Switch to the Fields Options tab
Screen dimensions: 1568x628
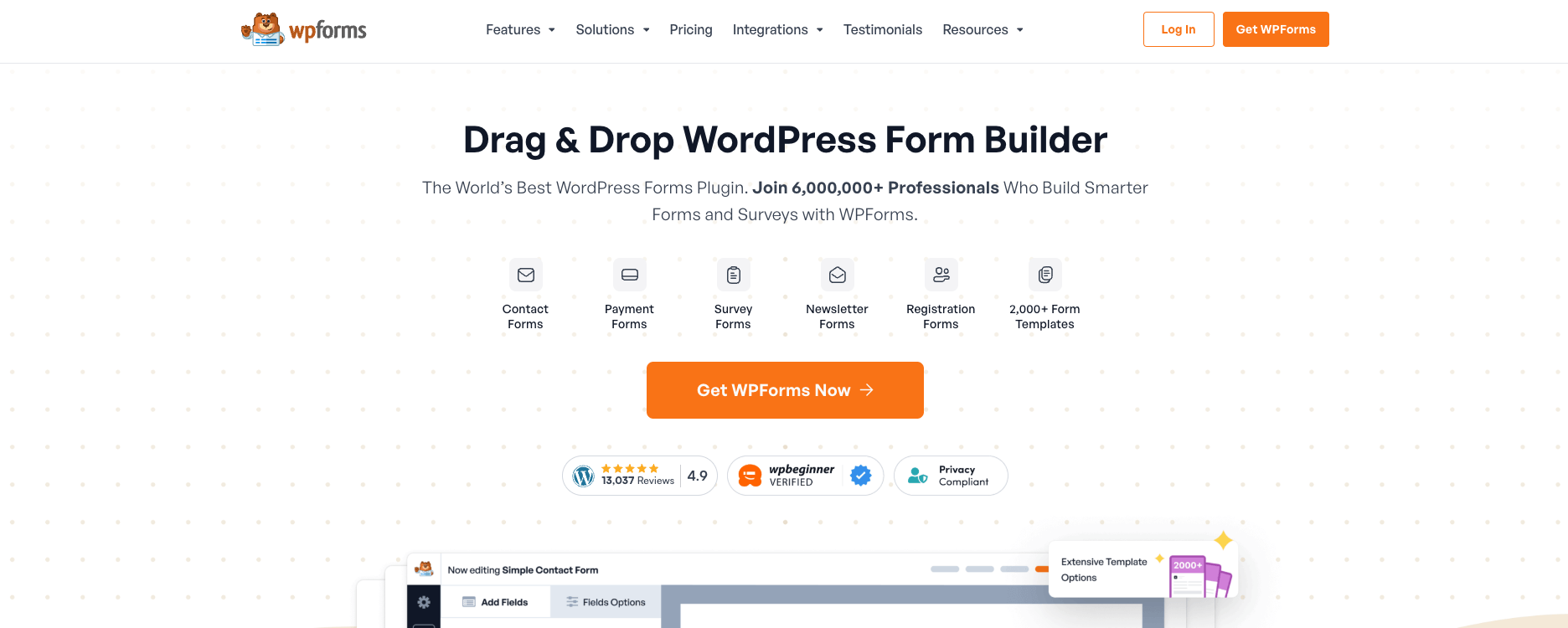click(606, 602)
